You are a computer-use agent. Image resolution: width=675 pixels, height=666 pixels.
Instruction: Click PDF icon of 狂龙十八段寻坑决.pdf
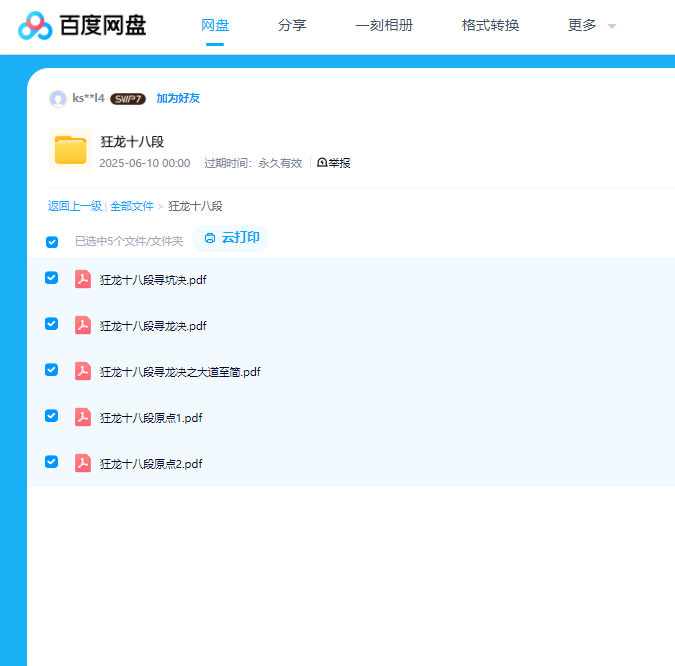tap(83, 279)
